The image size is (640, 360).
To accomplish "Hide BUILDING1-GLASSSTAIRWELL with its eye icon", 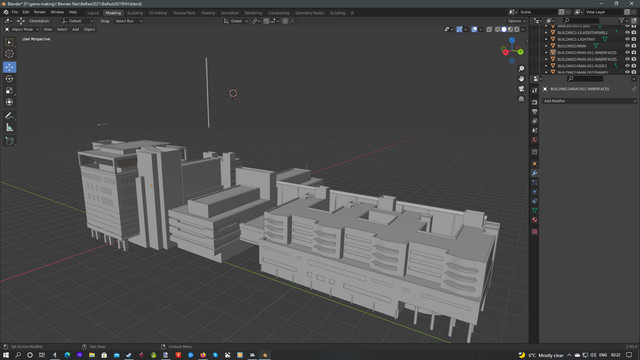I will click(x=627, y=33).
